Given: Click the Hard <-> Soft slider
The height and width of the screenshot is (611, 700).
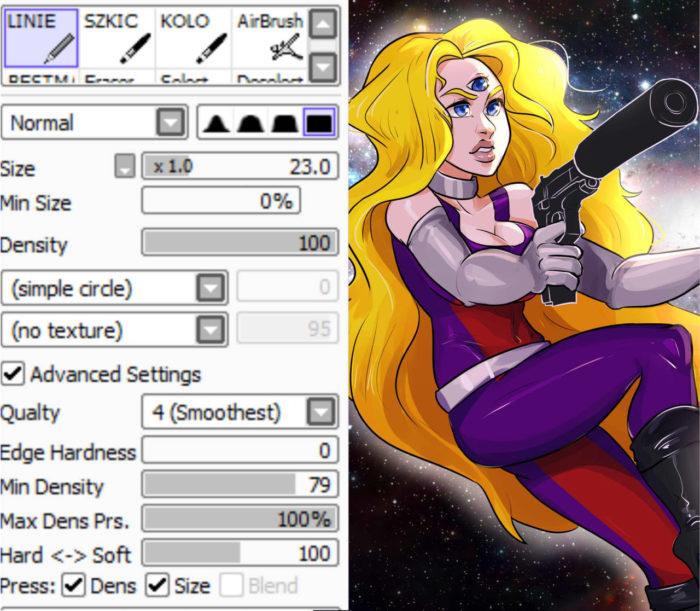Looking at the screenshot, I should (240, 553).
